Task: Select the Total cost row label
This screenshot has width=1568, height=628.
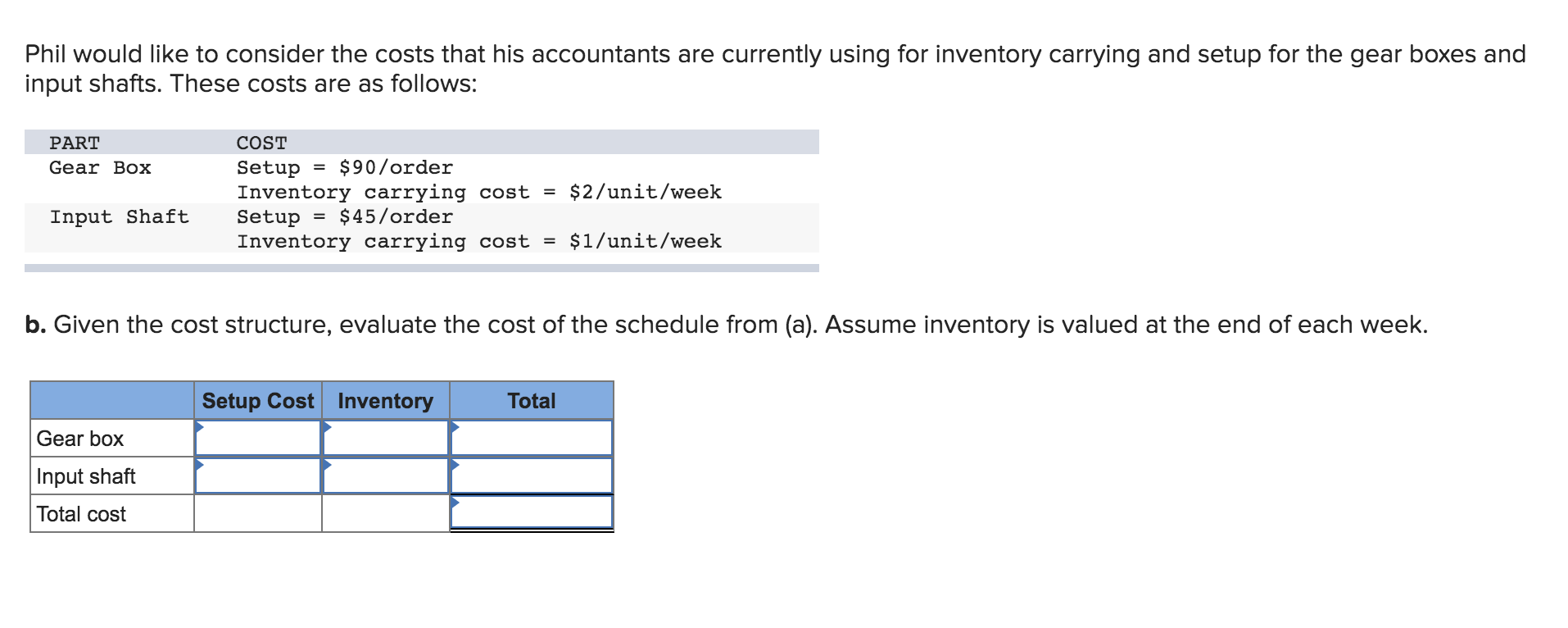Action: [81, 514]
